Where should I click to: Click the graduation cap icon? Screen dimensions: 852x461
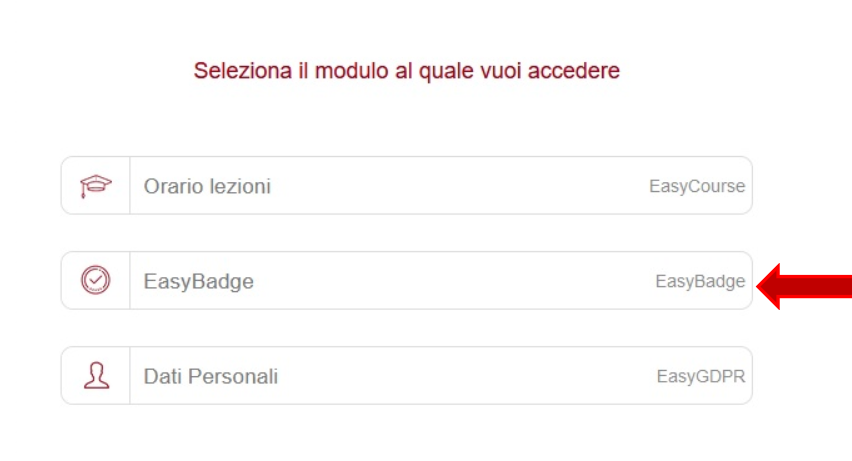[96, 186]
